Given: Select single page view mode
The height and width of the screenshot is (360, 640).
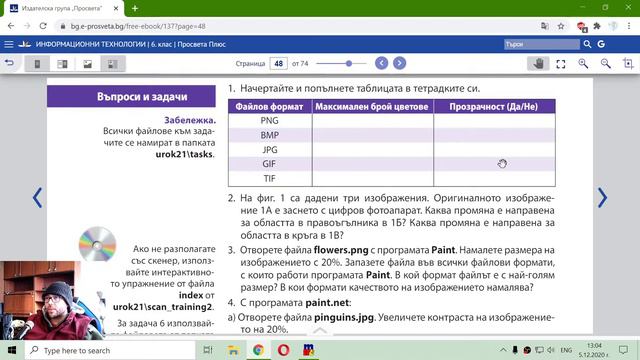Looking at the screenshot, I should click(37, 64).
